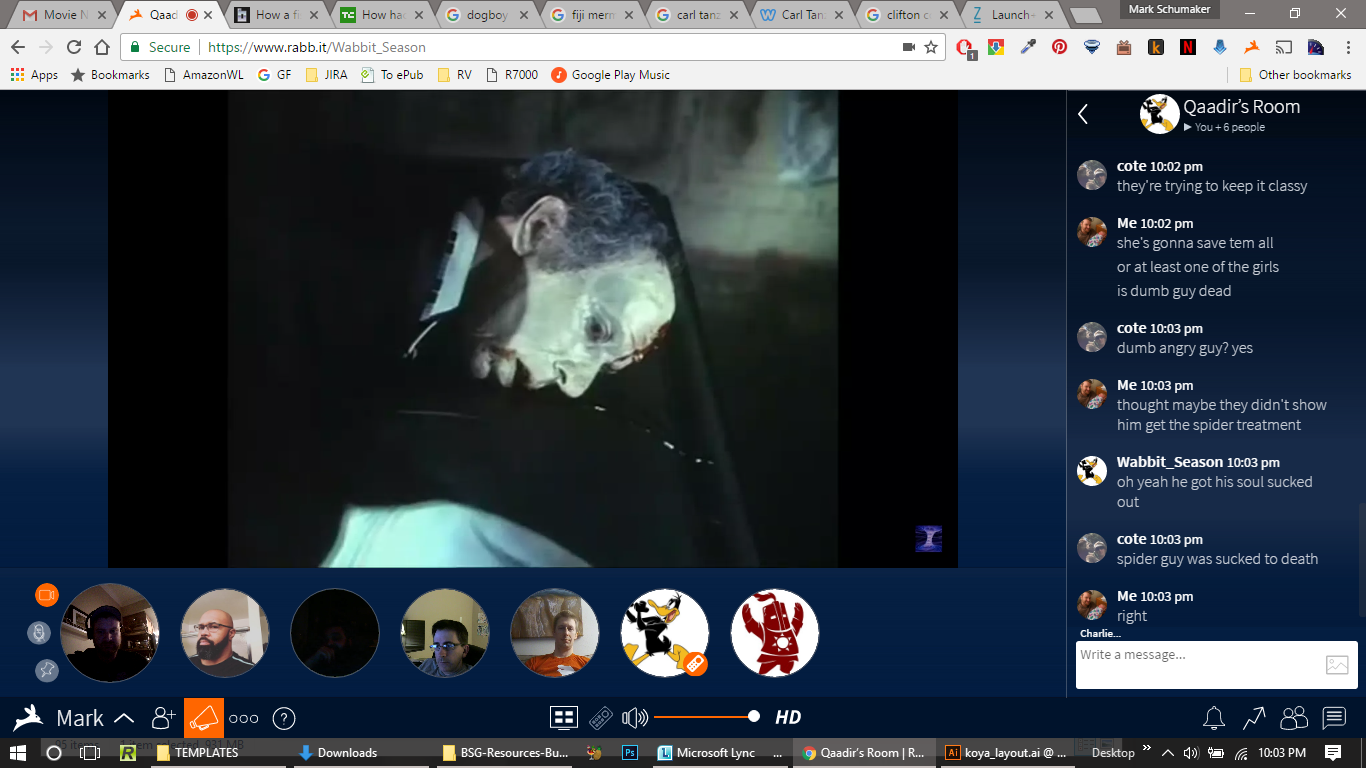Open the RV bookmark folder
This screenshot has width=1366, height=768.
click(454, 75)
